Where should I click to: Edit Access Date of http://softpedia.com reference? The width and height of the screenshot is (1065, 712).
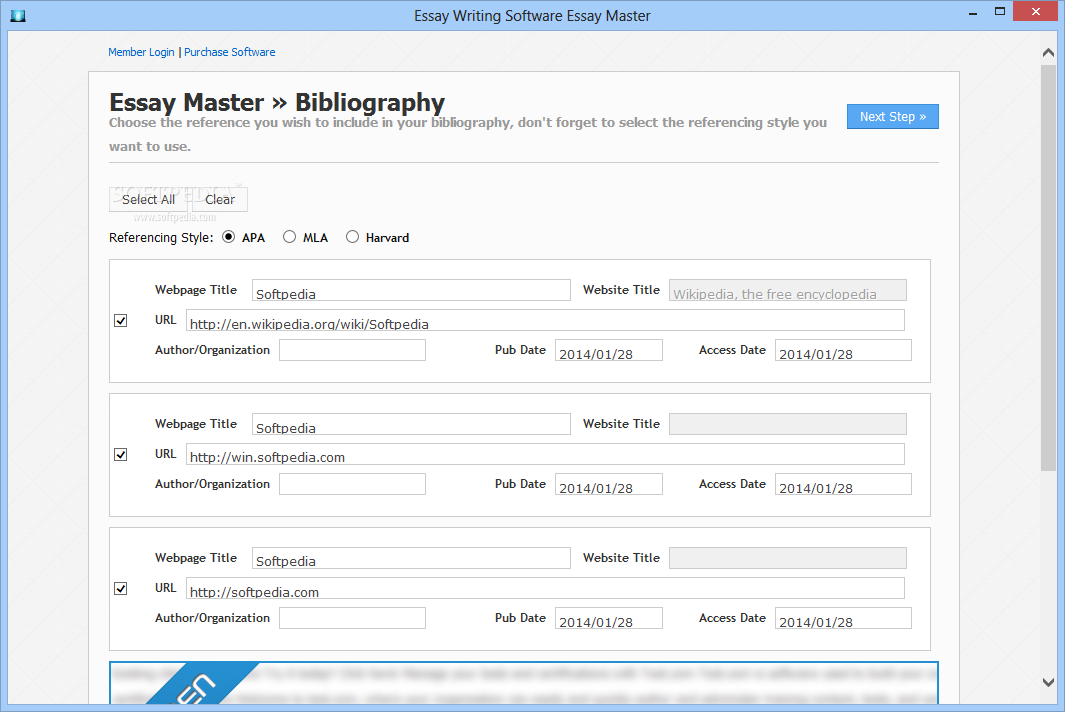843,618
